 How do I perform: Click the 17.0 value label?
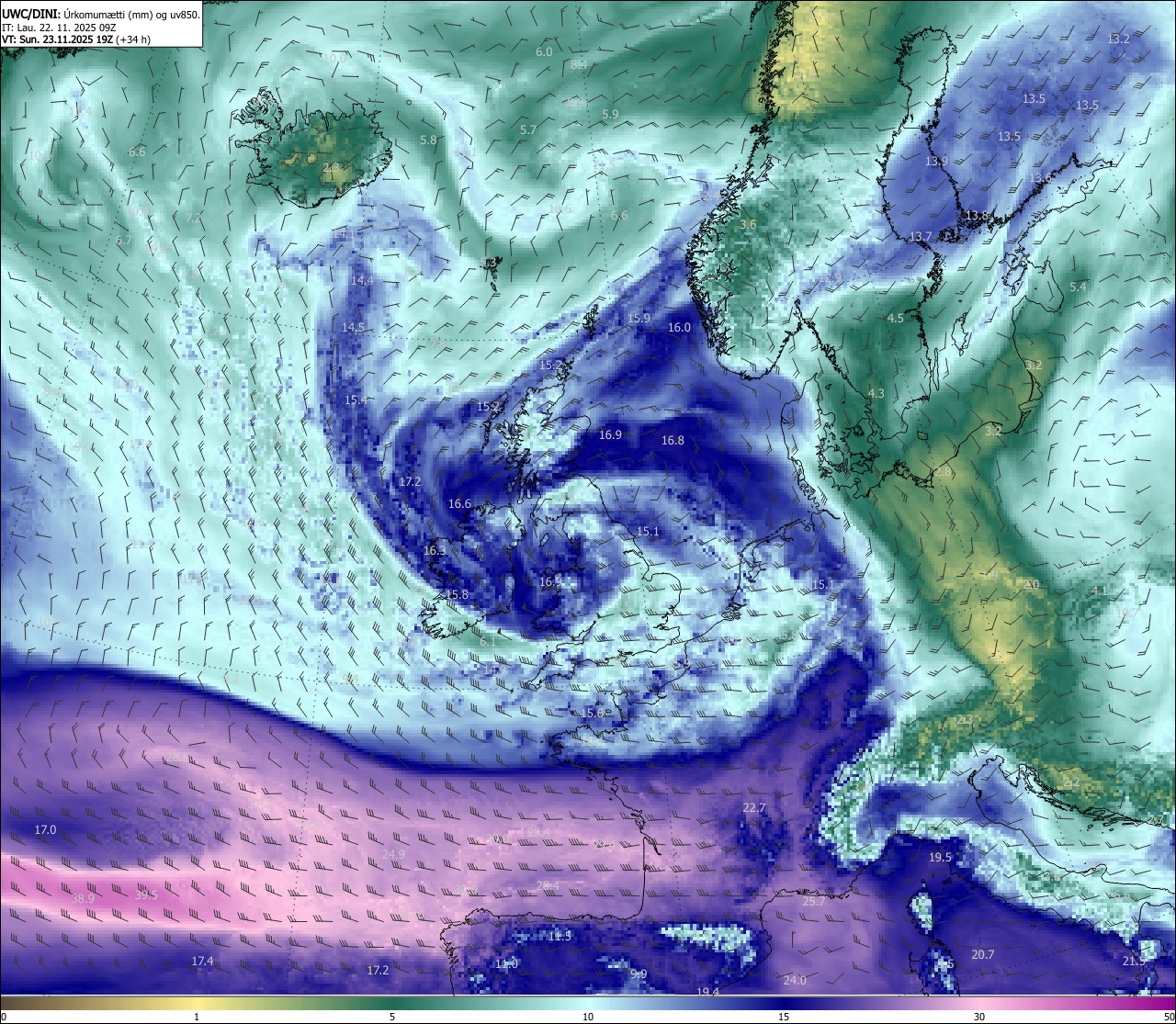point(45,829)
